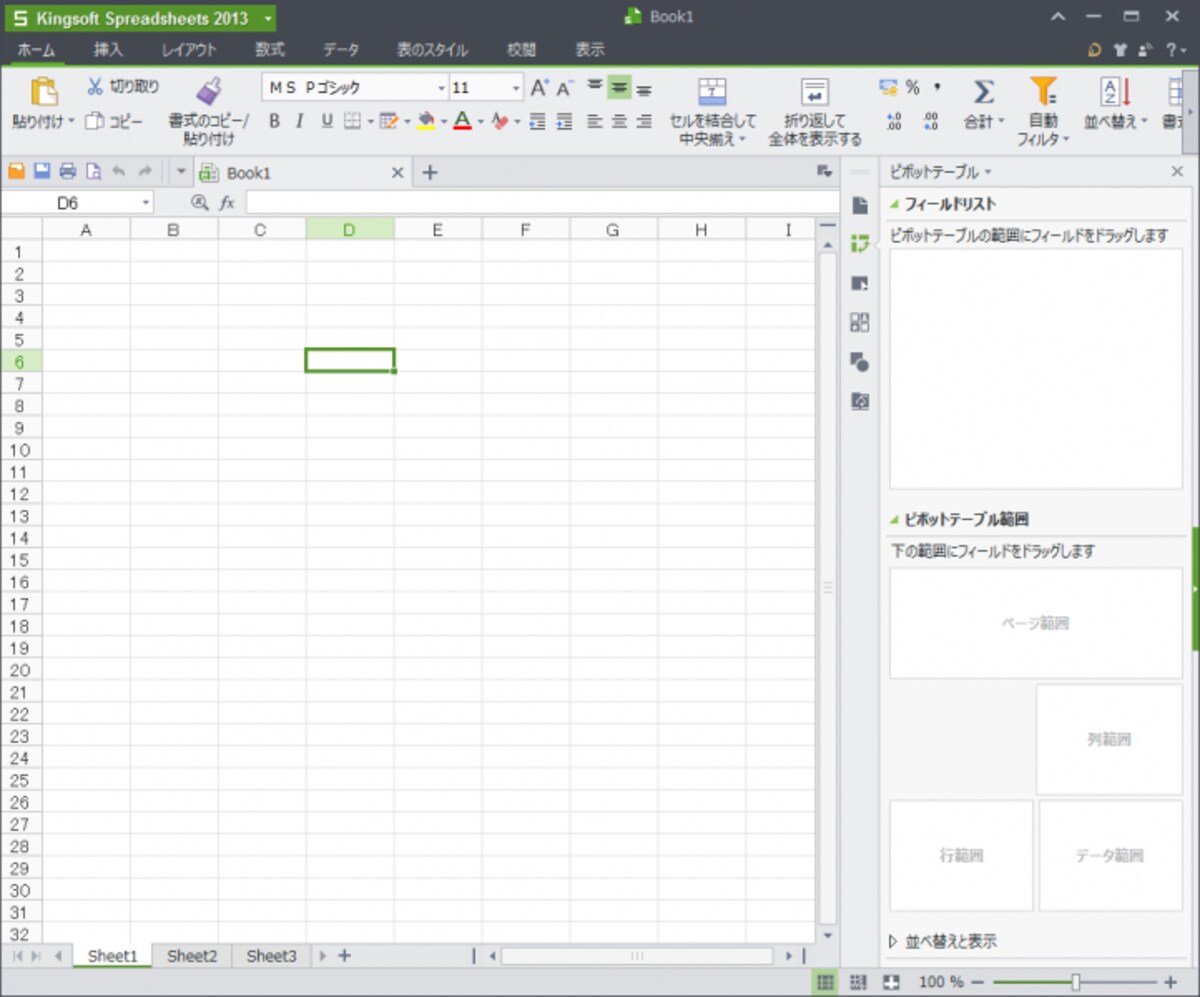Add a new sheet with plus beside Sheet3
The image size is (1200, 997).
coord(345,956)
